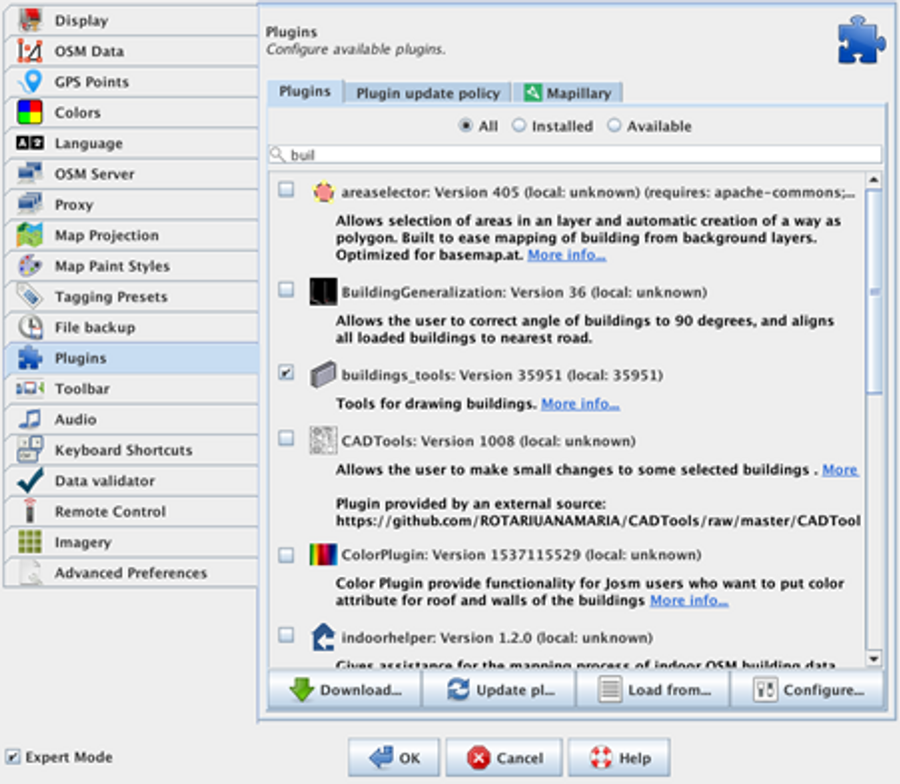Viewport: 900px width, 784px height.
Task: Click the areaselector plugin icon
Action: [x=324, y=192]
